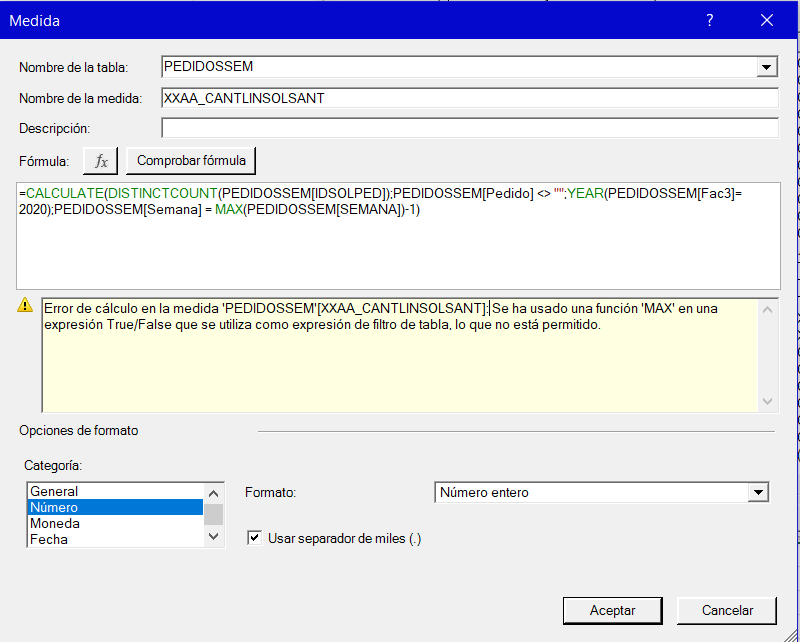Click the empty Descripción text field
The height and width of the screenshot is (642, 800).
click(469, 128)
